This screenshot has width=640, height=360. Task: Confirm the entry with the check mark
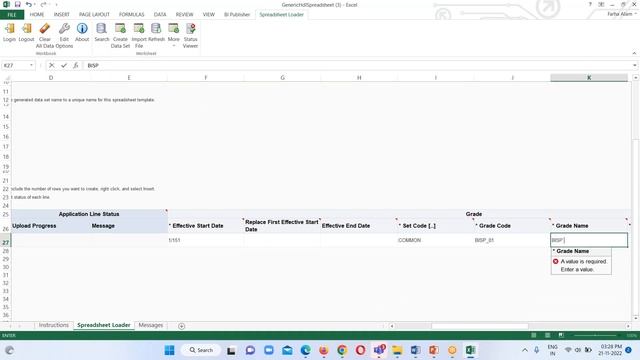coord(64,65)
